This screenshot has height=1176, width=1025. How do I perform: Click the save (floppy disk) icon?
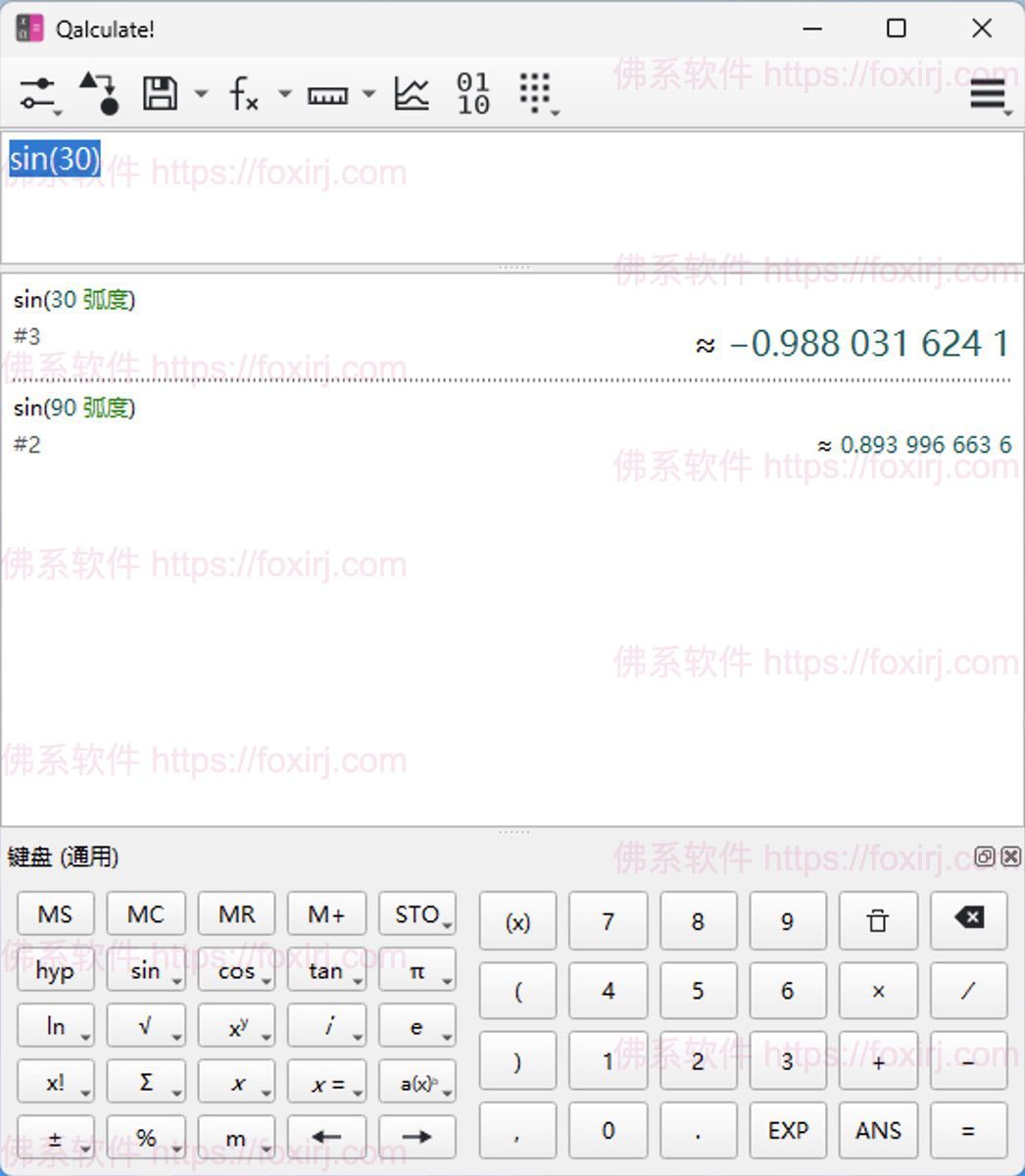click(x=160, y=94)
